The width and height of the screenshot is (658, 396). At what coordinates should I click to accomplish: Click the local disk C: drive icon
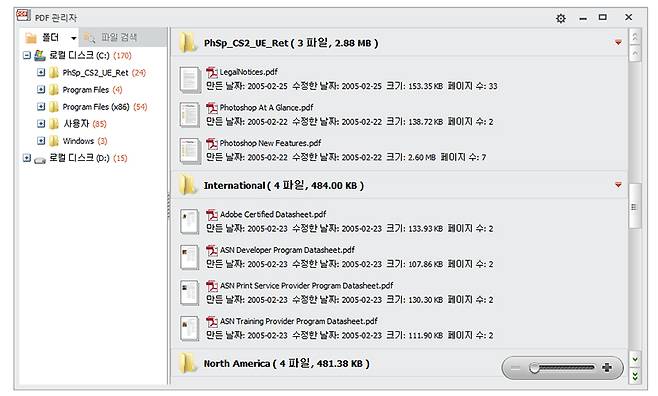(x=39, y=55)
